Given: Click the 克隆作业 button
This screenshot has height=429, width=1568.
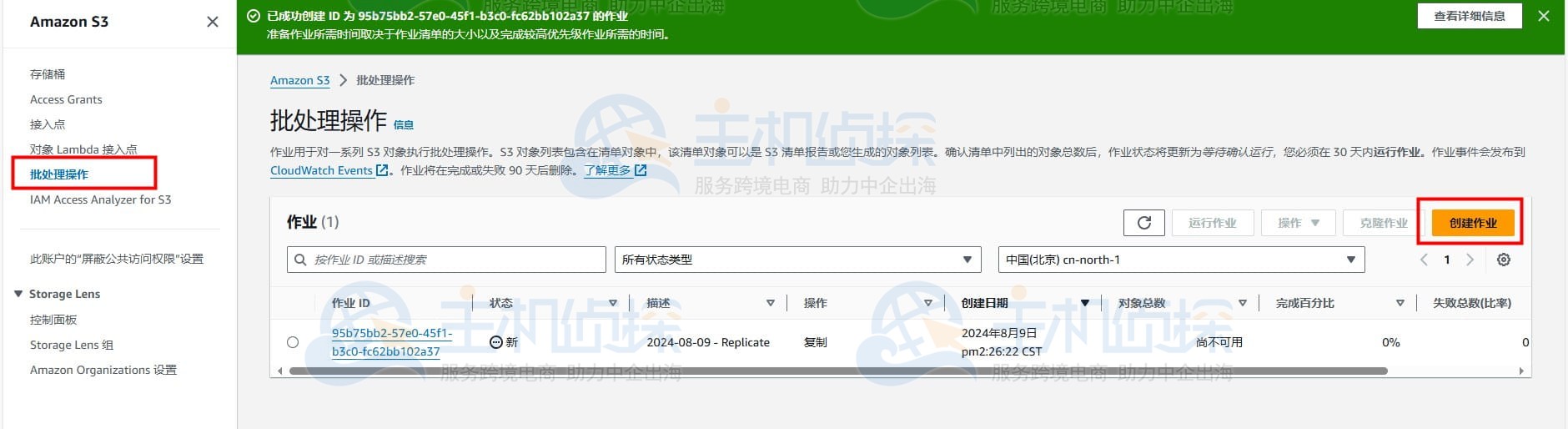Looking at the screenshot, I should pyautogui.click(x=1384, y=223).
